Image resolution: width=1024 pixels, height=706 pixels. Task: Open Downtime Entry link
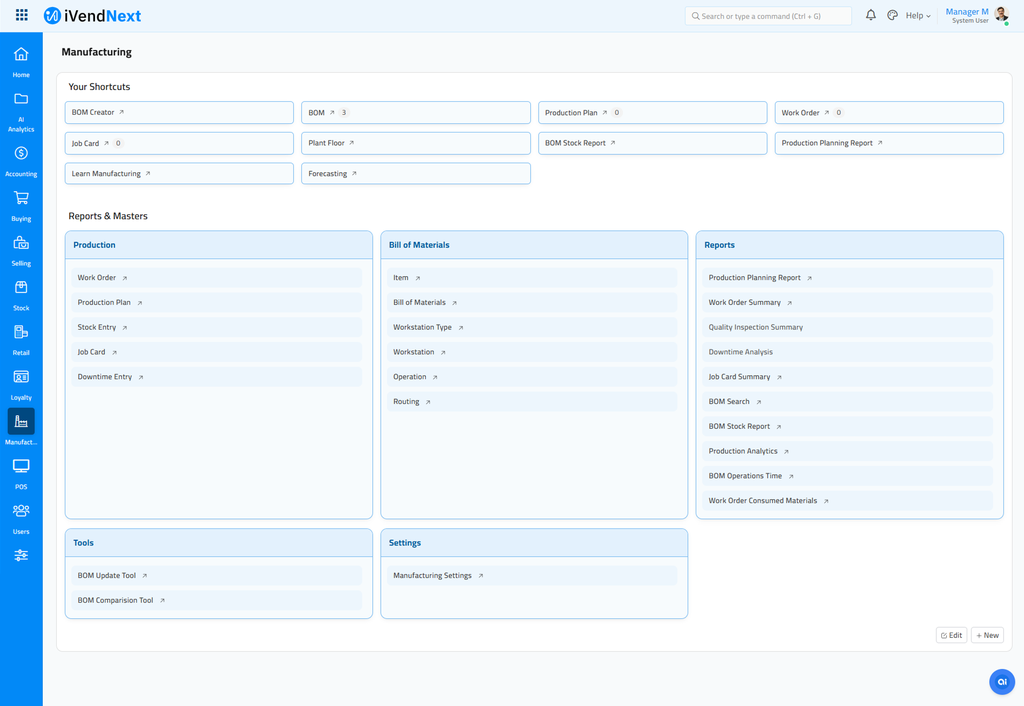pos(217,377)
